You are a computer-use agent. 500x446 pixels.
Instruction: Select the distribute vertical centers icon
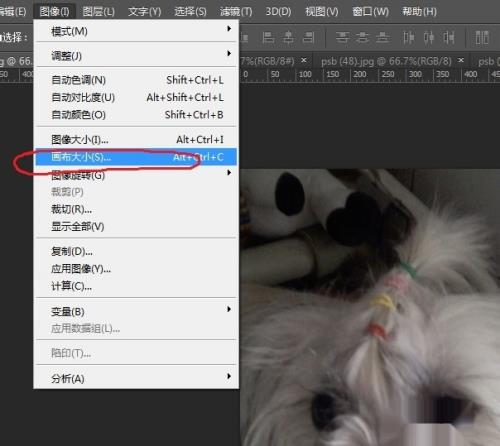tap(363, 38)
